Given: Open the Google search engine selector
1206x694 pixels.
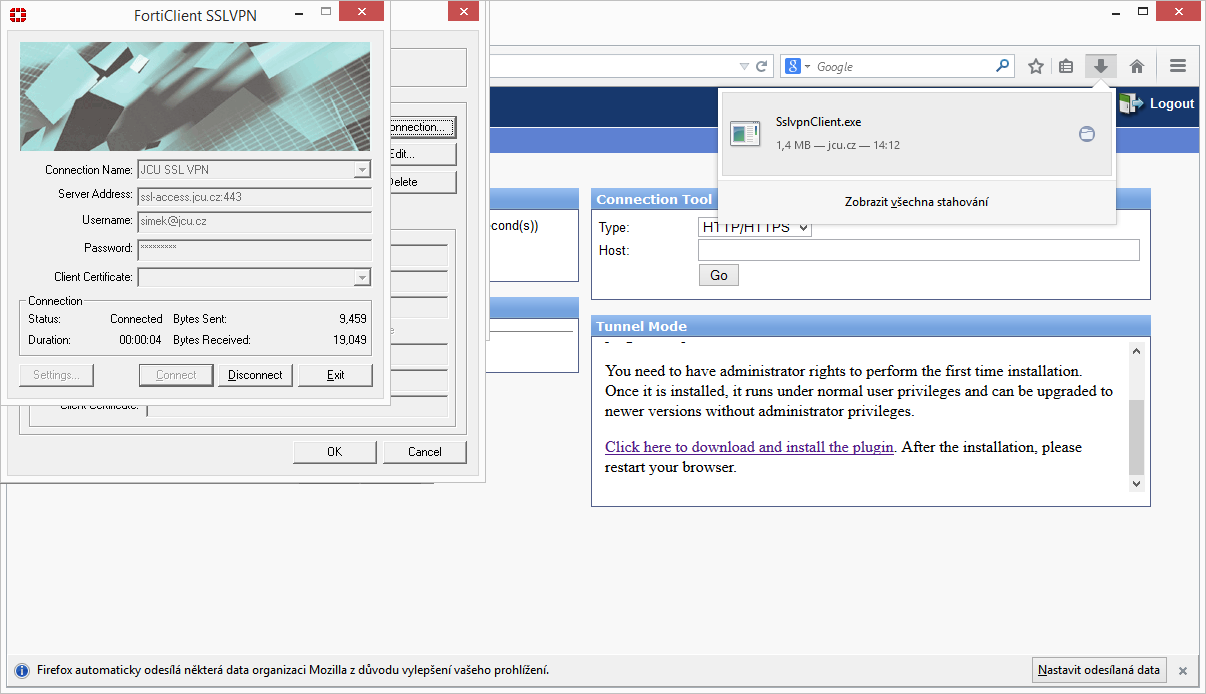Looking at the screenshot, I should point(797,66).
